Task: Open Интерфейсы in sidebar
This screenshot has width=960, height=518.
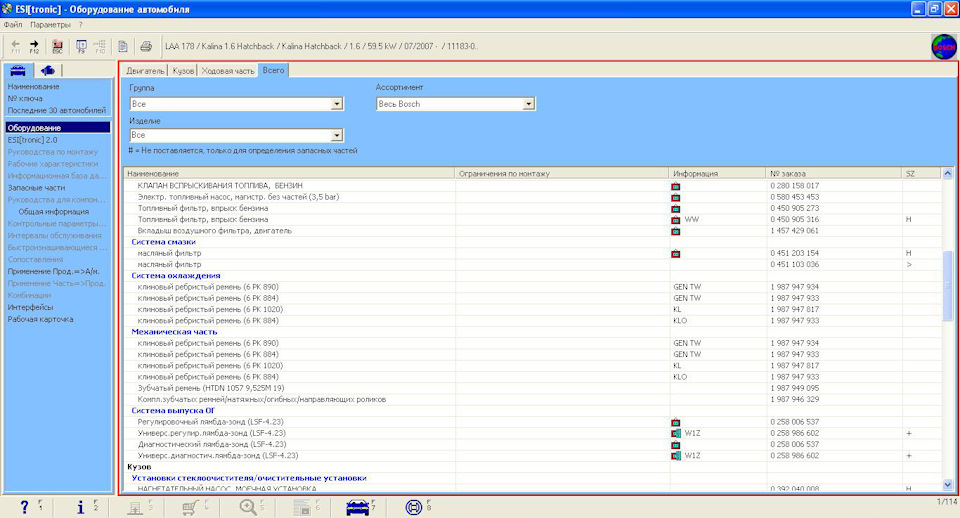Action: click(x=30, y=307)
